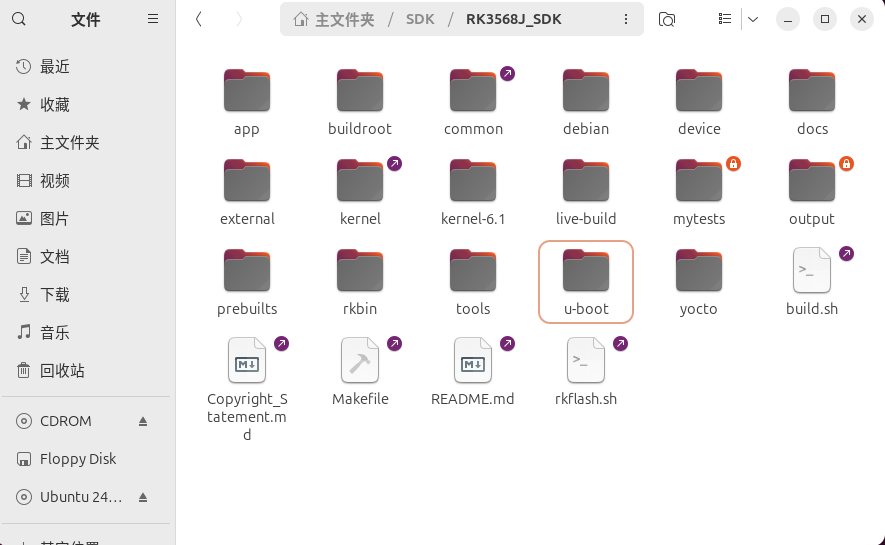Select the prebuilts folder

click(247, 282)
